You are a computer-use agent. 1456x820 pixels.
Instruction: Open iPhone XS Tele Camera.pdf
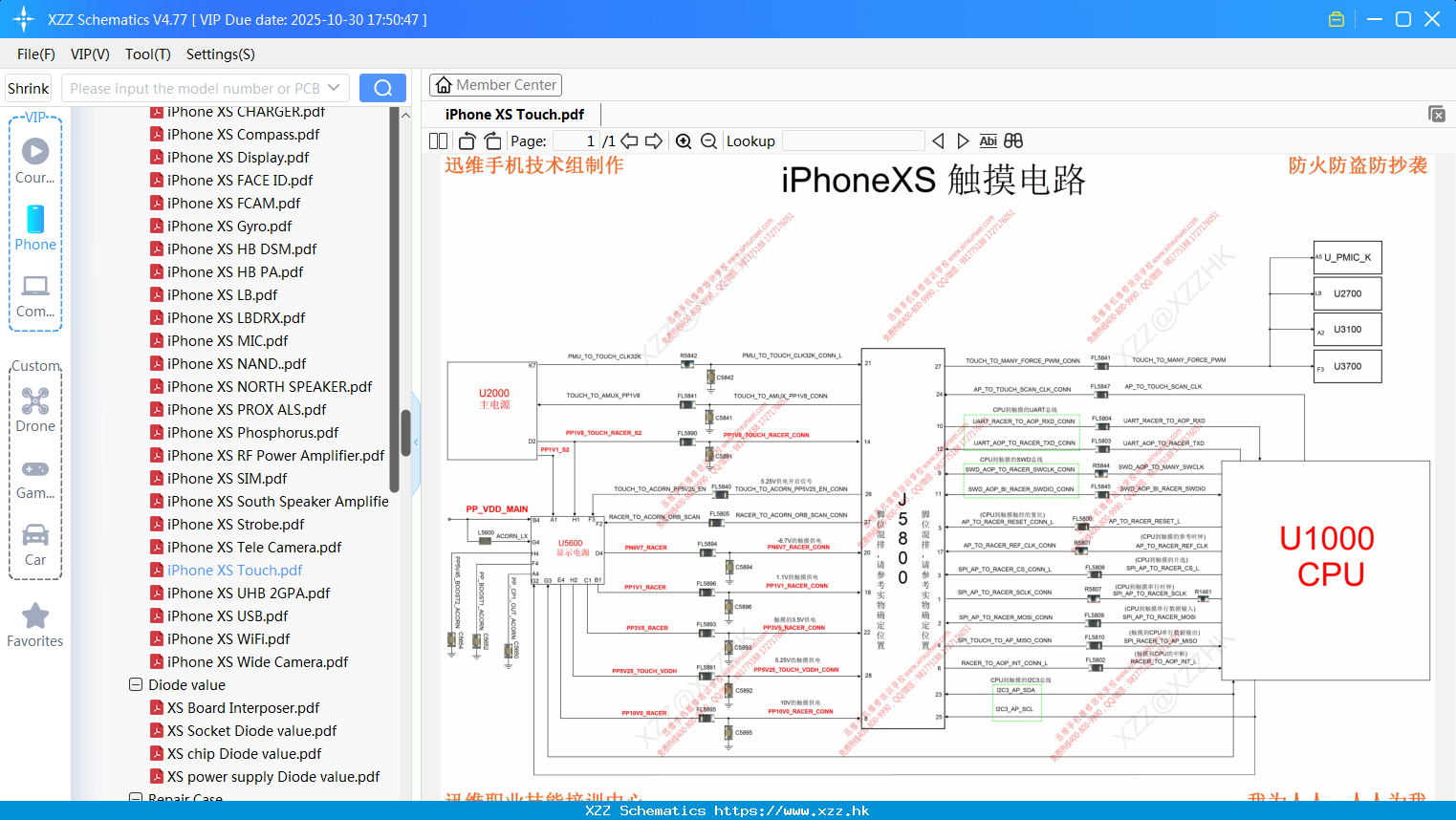pyautogui.click(x=254, y=548)
